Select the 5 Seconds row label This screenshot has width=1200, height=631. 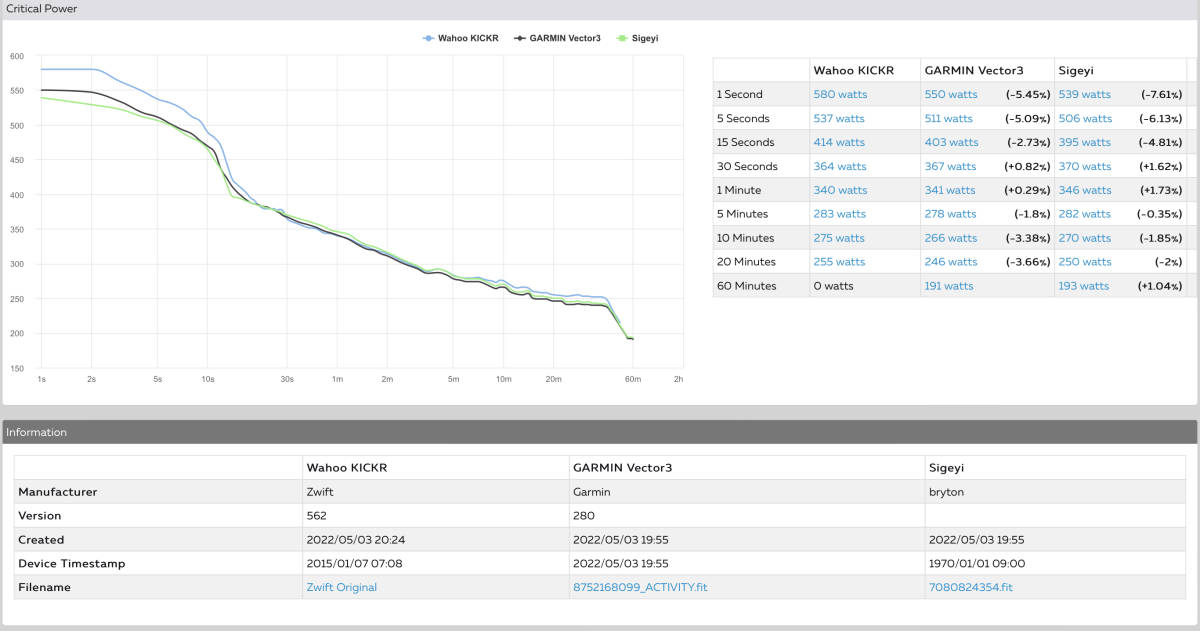pos(743,118)
